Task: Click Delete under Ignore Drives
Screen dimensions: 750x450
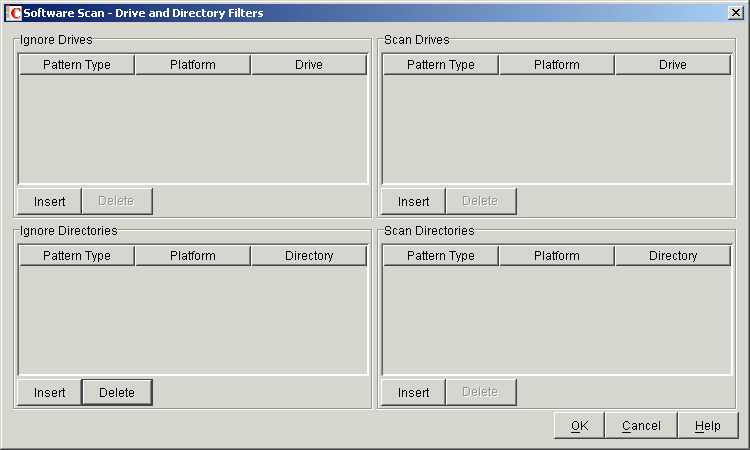Action: pyautogui.click(x=117, y=201)
